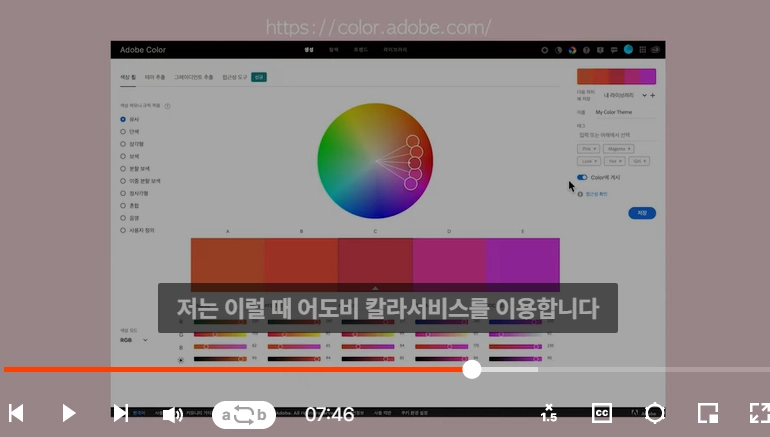Click the blue 저장 save button

642,213
